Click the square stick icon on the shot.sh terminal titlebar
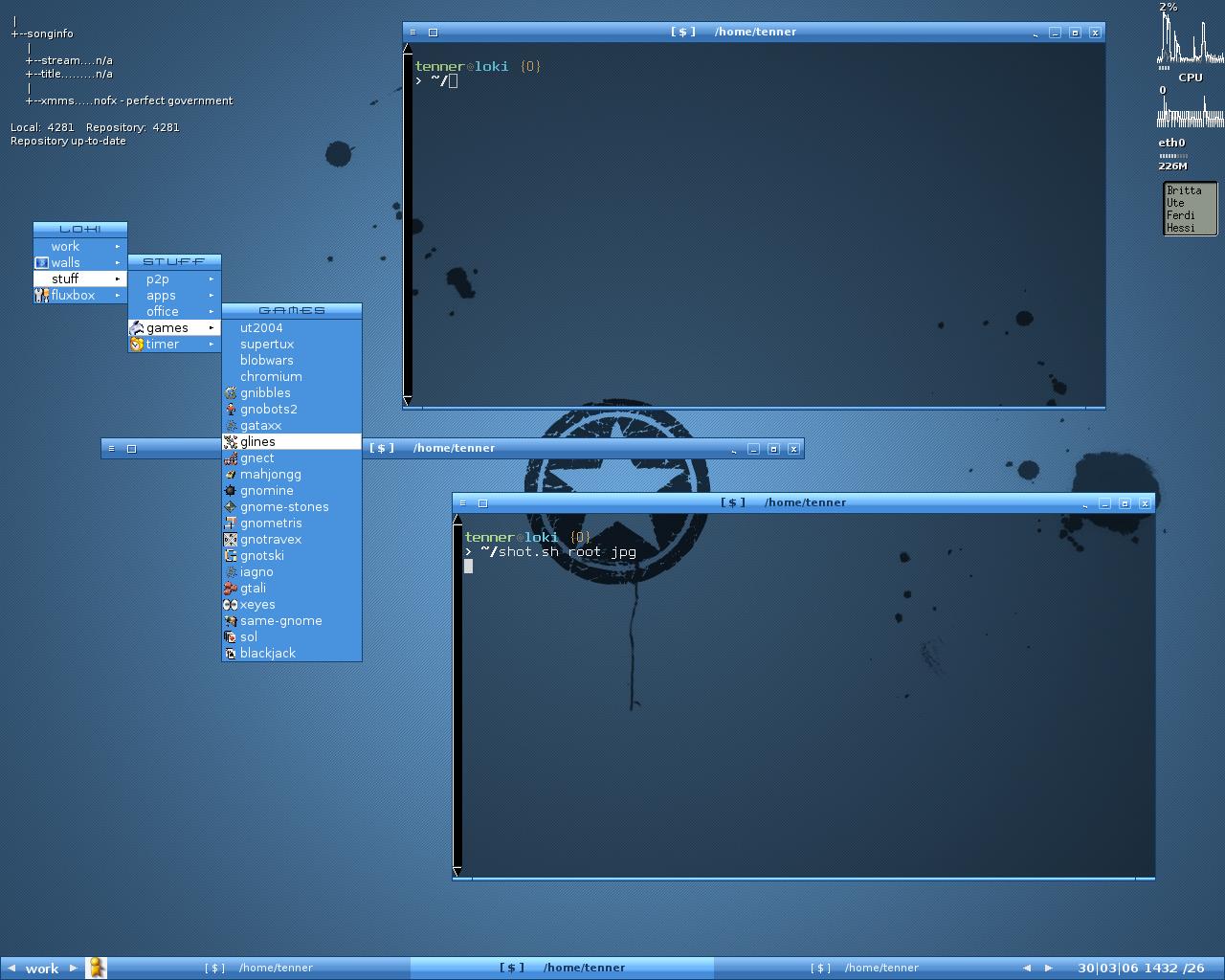Viewport: 1225px width, 980px height. click(482, 502)
